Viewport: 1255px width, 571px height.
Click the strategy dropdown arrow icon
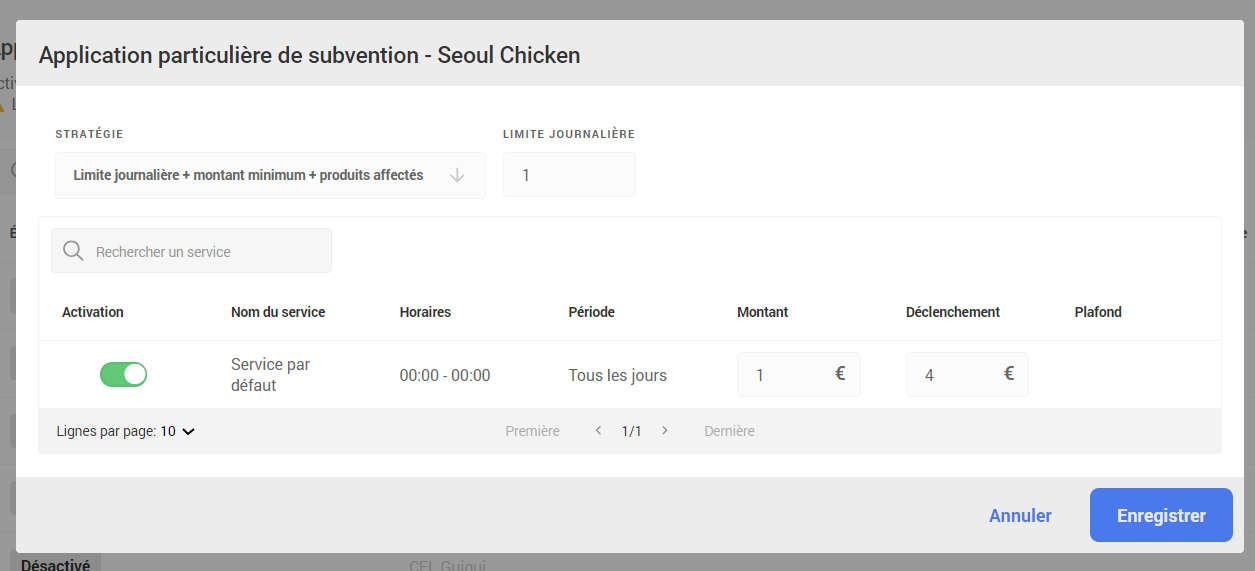click(457, 175)
